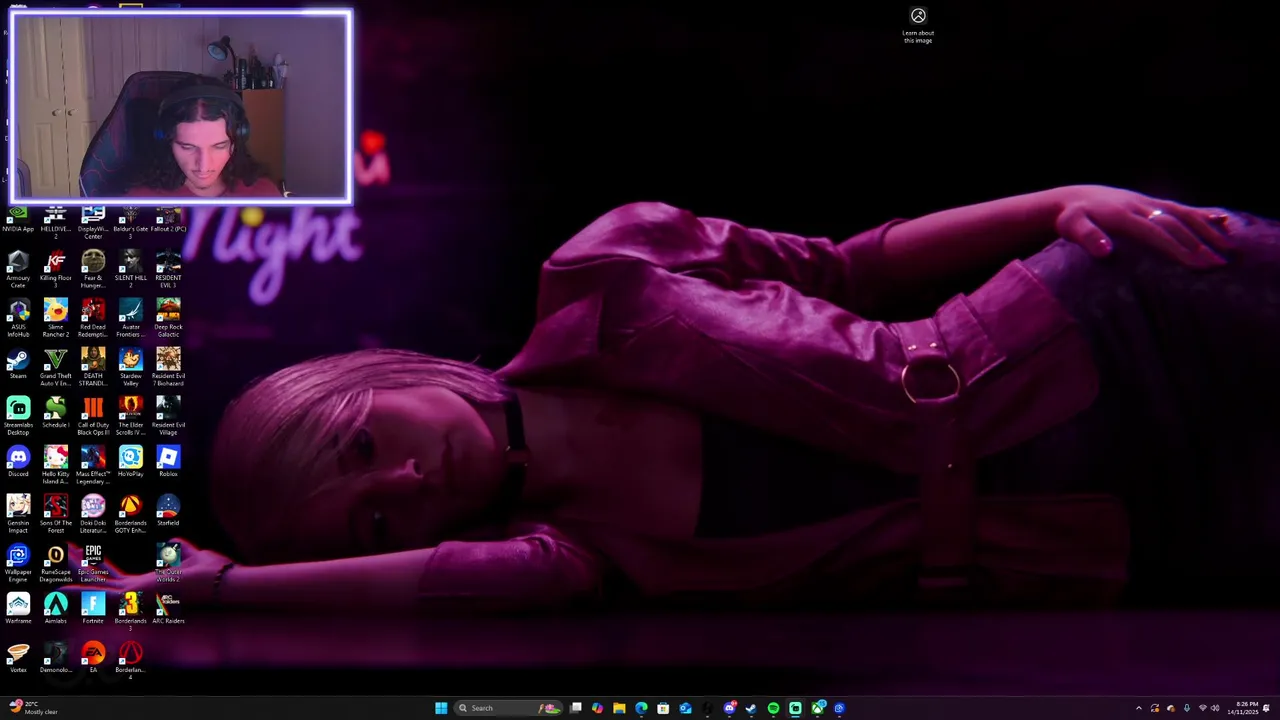Image resolution: width=1280 pixels, height=720 pixels.
Task: Show hidden system tray icons
Action: [x=1138, y=708]
